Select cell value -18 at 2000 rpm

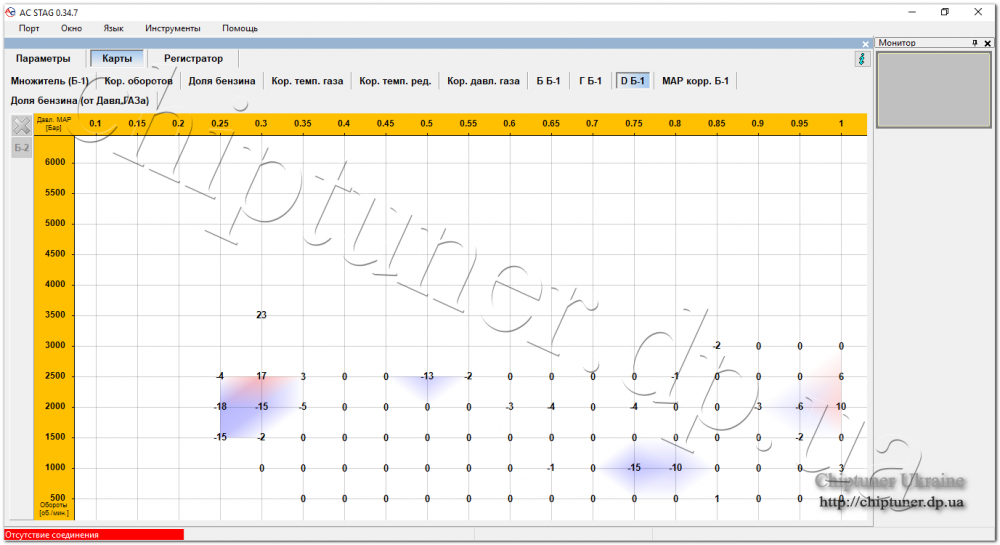click(x=220, y=407)
